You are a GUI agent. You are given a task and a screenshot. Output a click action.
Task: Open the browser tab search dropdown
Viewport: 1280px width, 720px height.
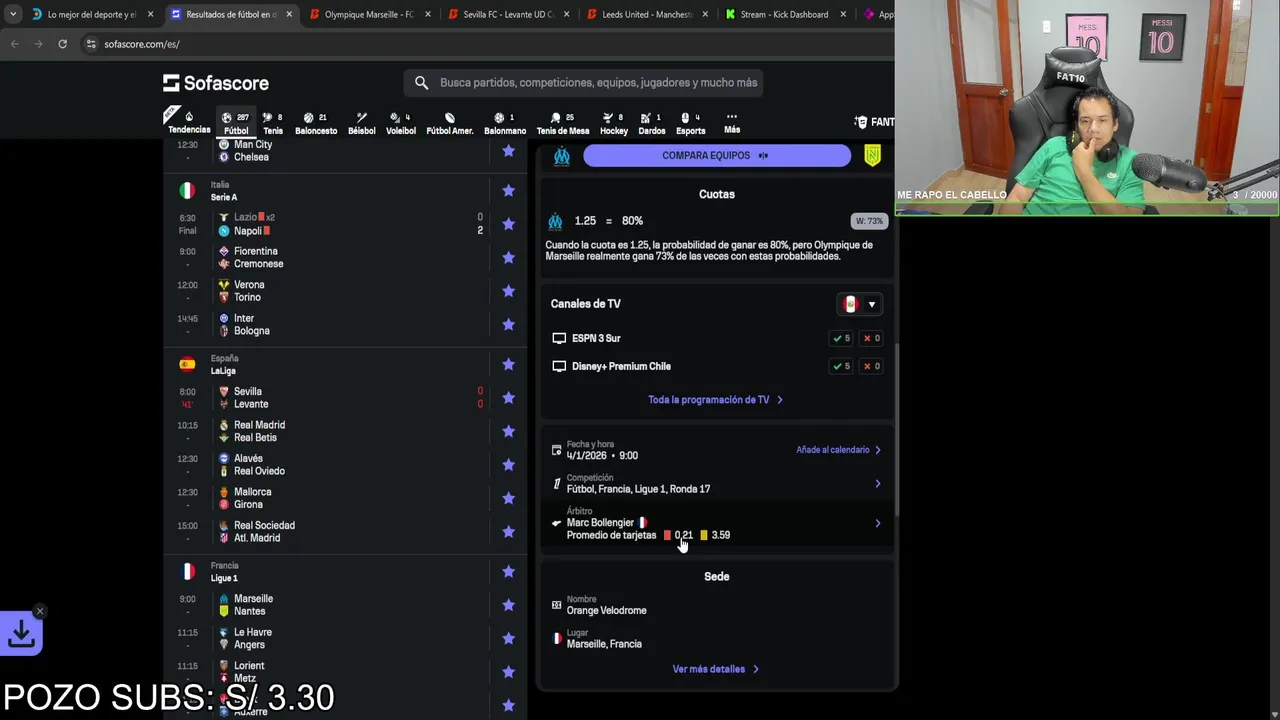click(x=12, y=14)
